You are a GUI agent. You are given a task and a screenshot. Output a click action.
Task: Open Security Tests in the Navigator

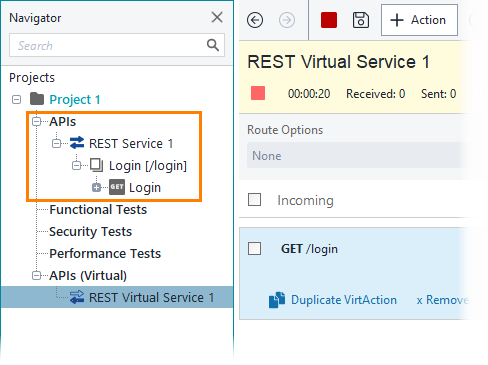90,232
